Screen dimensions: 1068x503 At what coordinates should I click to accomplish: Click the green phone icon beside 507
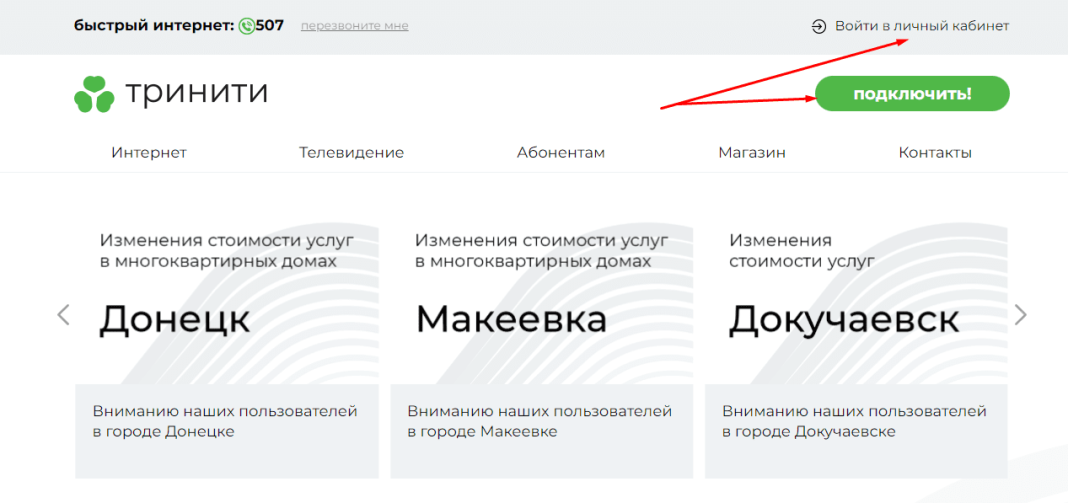point(246,26)
